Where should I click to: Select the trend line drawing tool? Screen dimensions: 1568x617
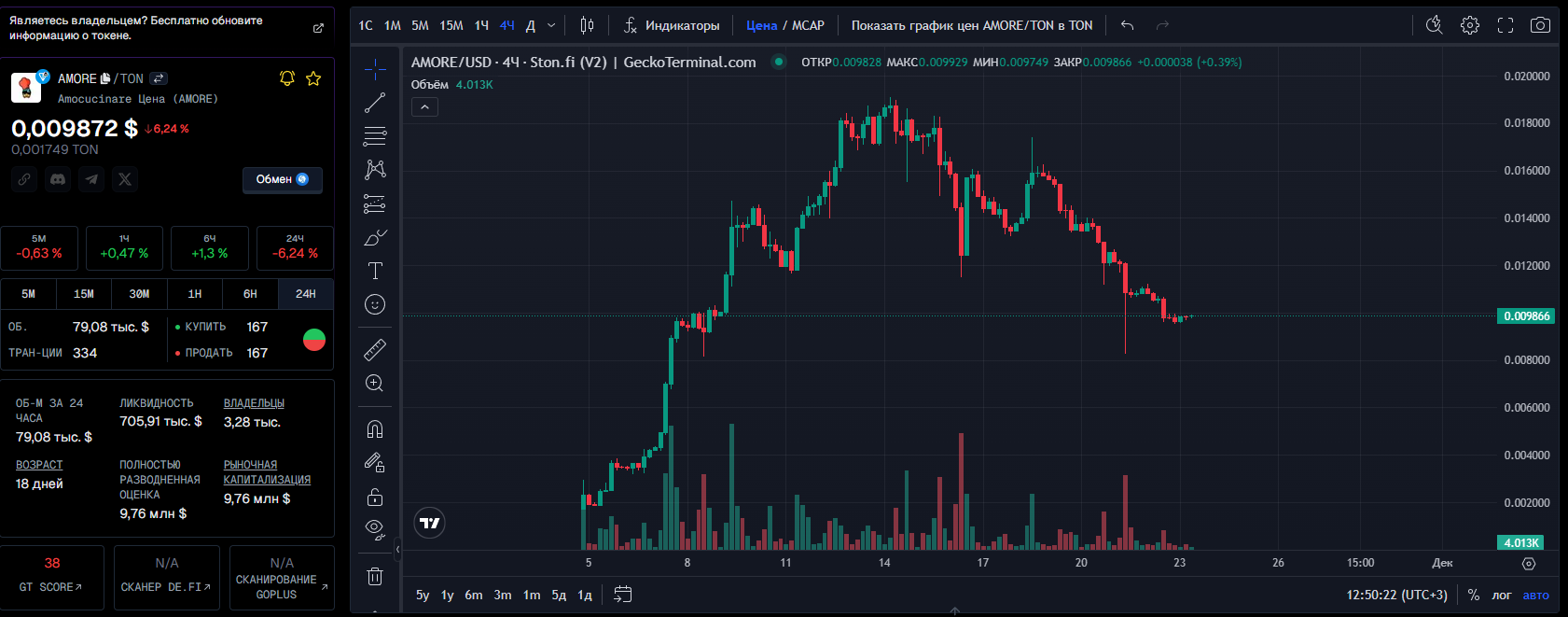click(375, 103)
